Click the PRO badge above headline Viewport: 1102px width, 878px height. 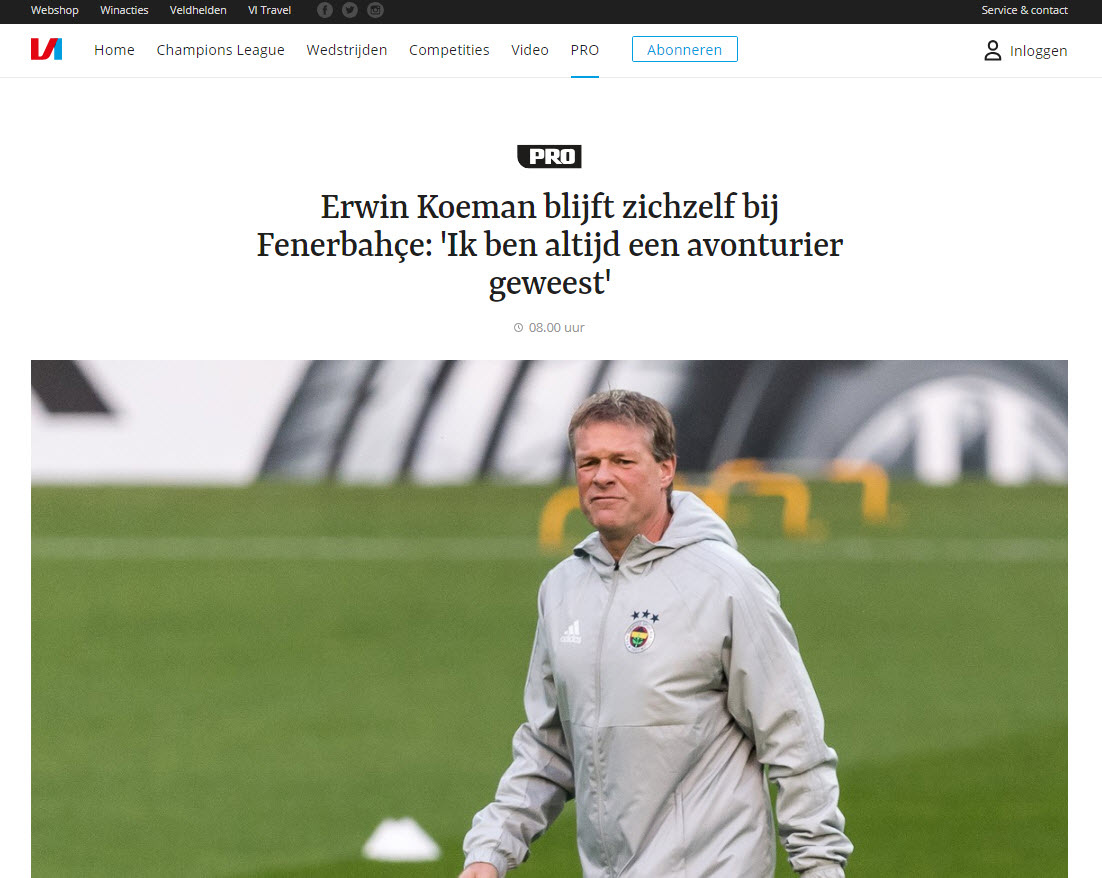click(x=550, y=156)
